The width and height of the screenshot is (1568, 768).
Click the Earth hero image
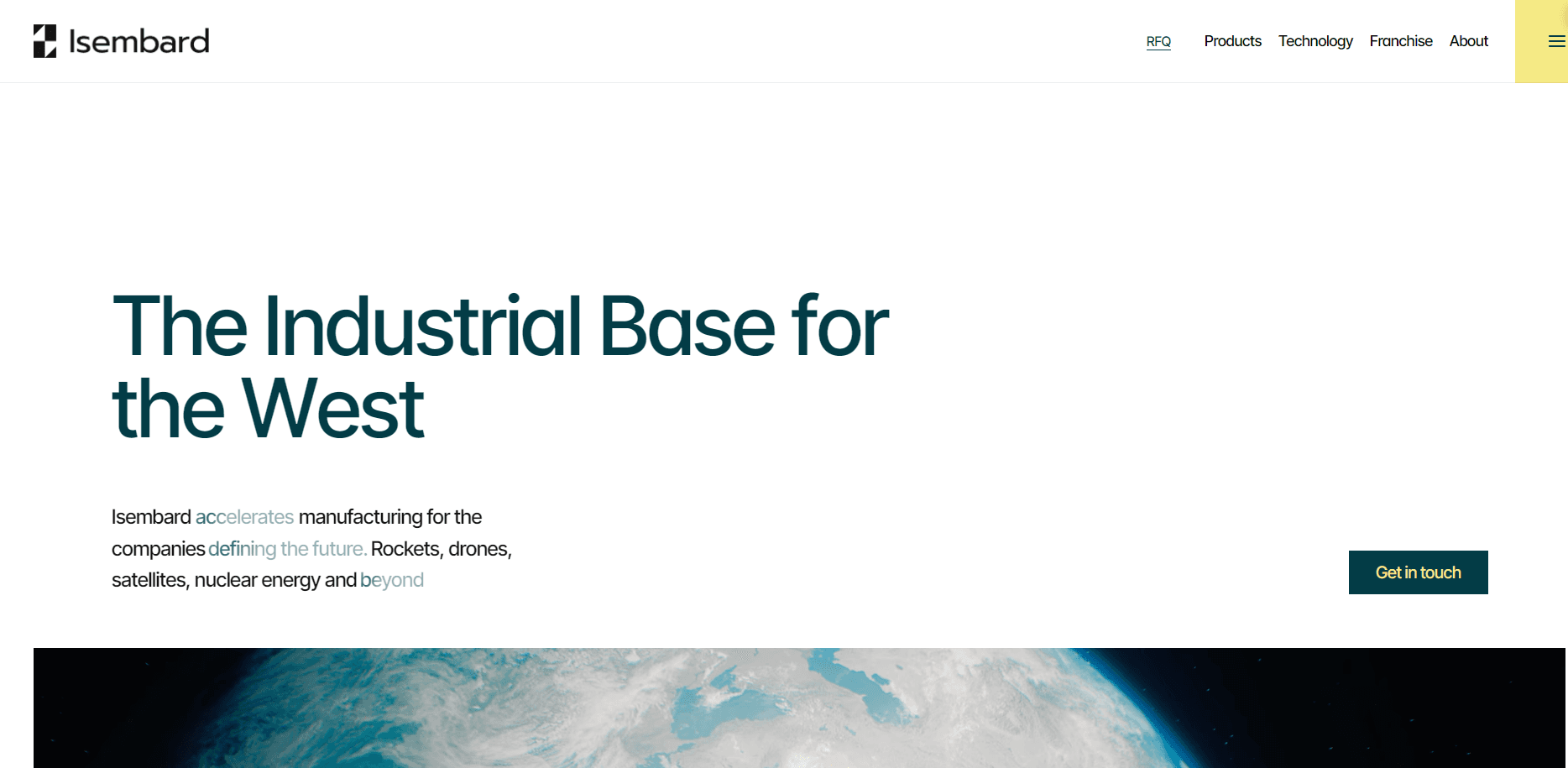coord(799,708)
